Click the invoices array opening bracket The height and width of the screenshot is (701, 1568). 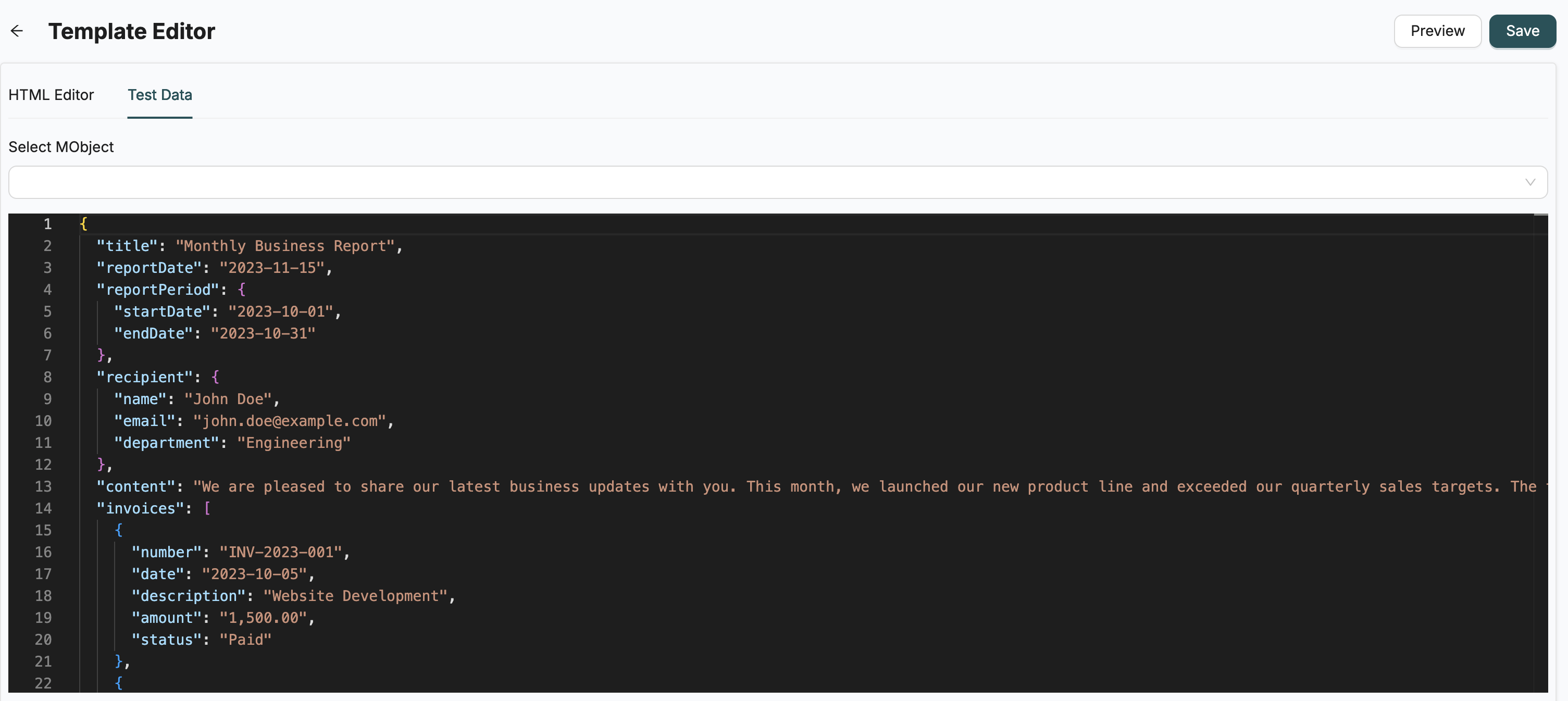click(207, 508)
